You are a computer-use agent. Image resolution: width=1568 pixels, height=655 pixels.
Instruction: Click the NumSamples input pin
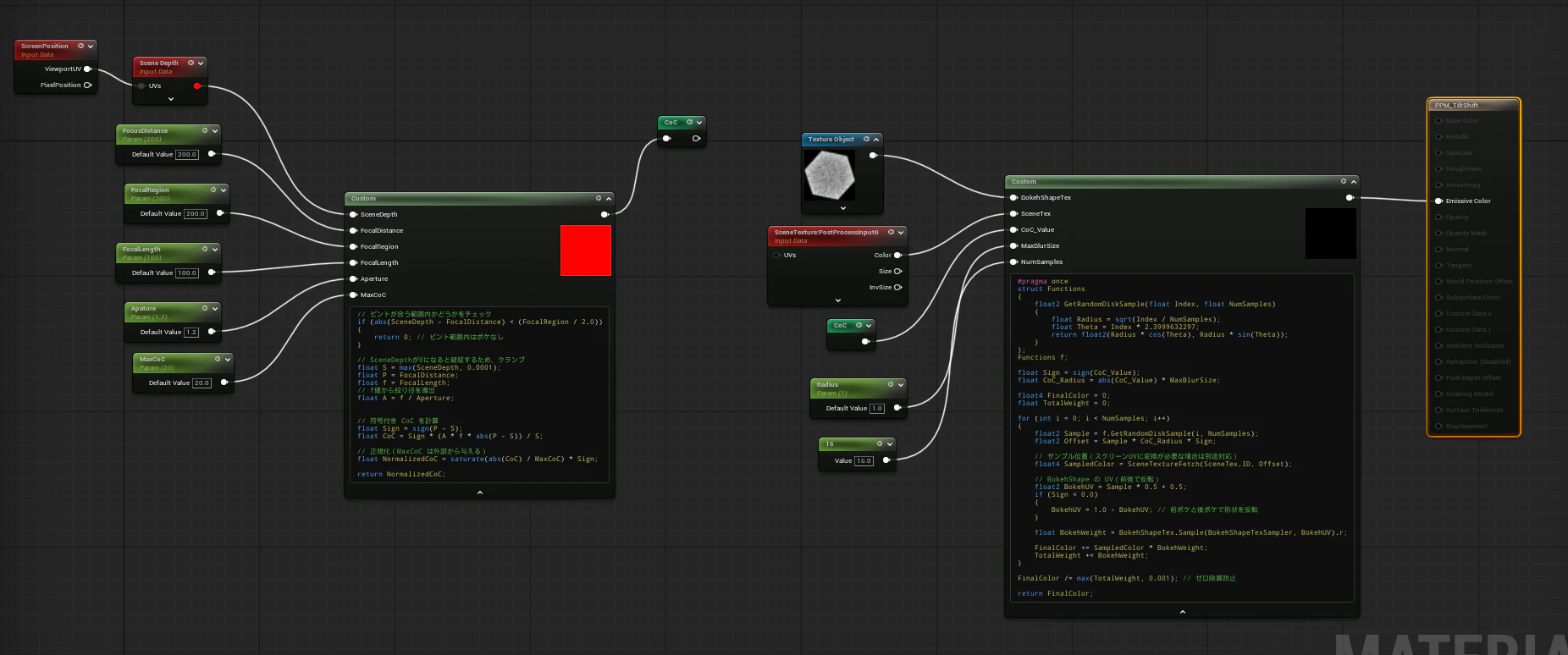point(1013,261)
